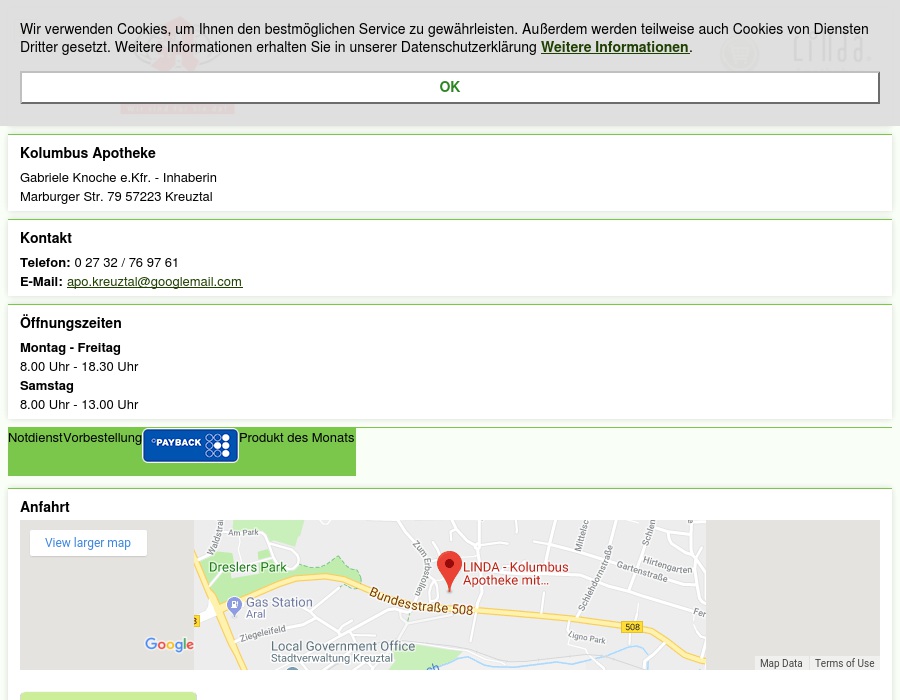Open Terms of Use on the map
The image size is (900, 700).
point(844,663)
